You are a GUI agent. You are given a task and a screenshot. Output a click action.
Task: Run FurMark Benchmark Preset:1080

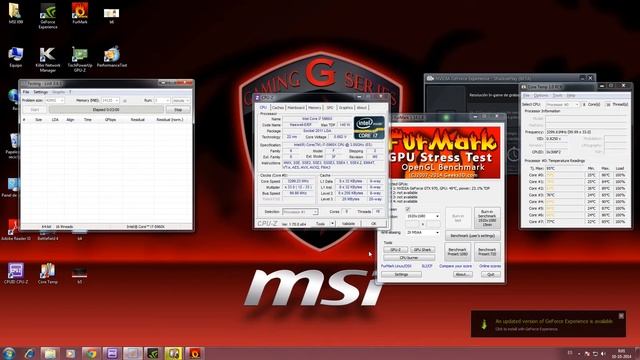point(458,251)
